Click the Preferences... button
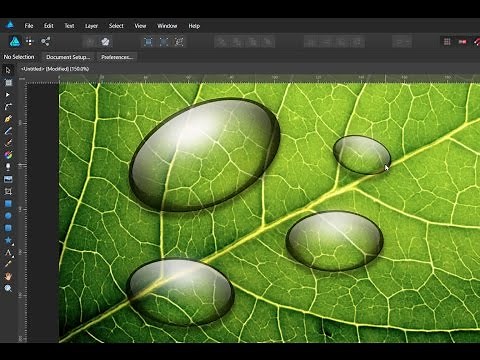The image size is (480, 360). point(117,57)
